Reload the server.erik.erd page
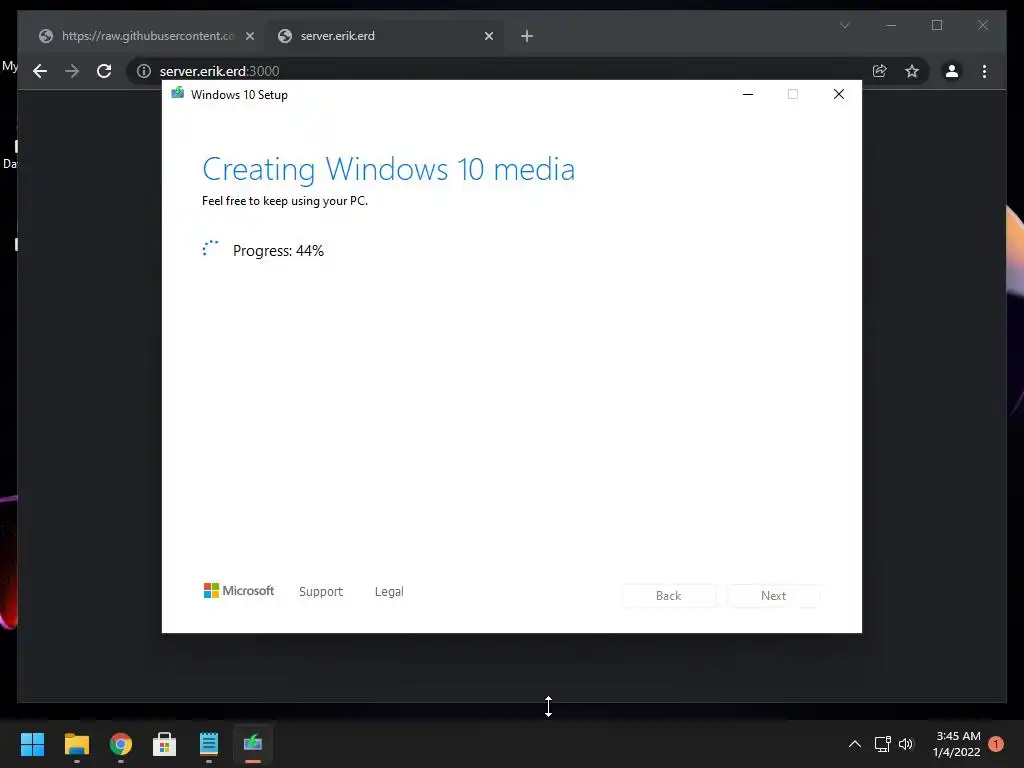The width and height of the screenshot is (1024, 768). [x=104, y=71]
